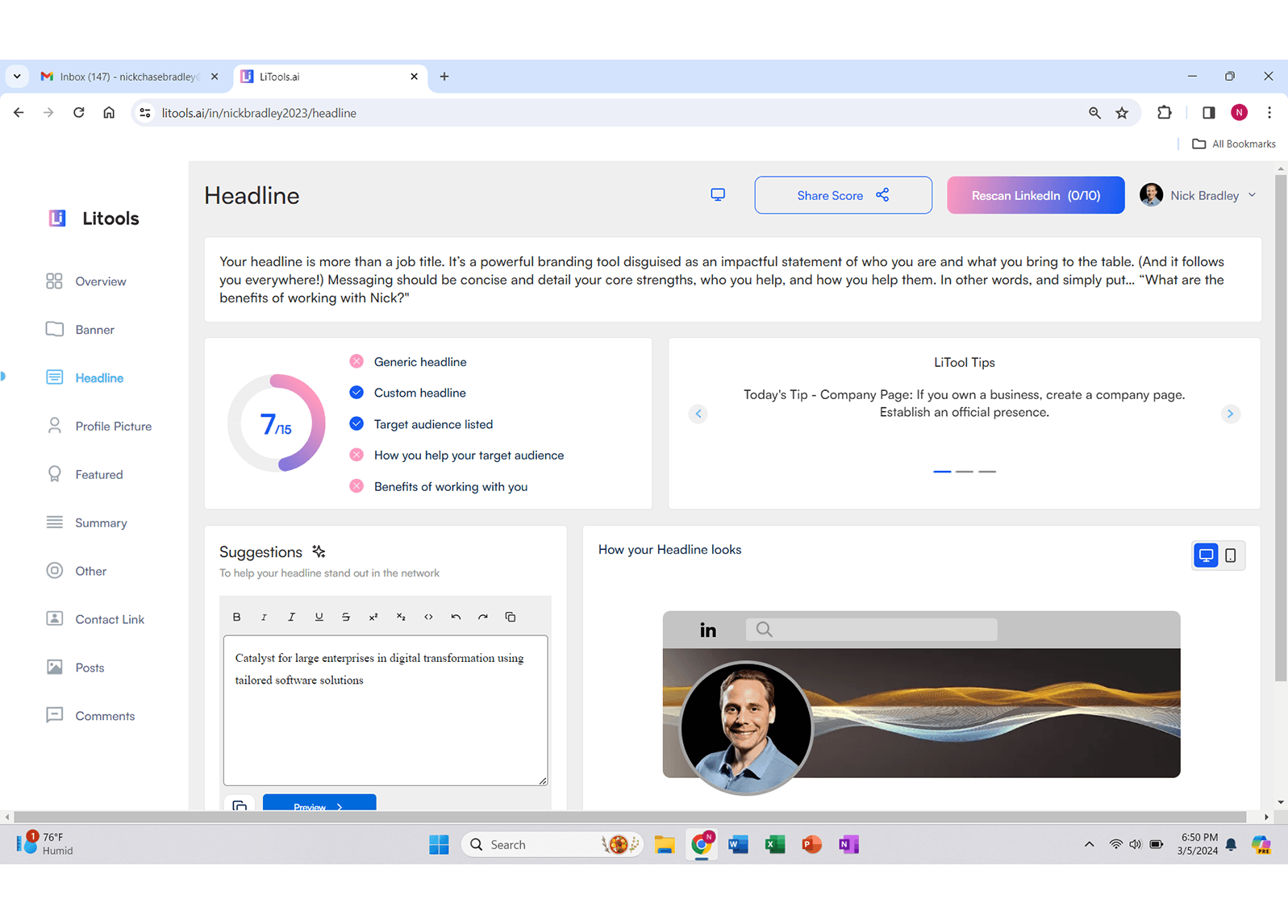Open the Comments section
Screen dimensions: 1288x924
(90, 716)
